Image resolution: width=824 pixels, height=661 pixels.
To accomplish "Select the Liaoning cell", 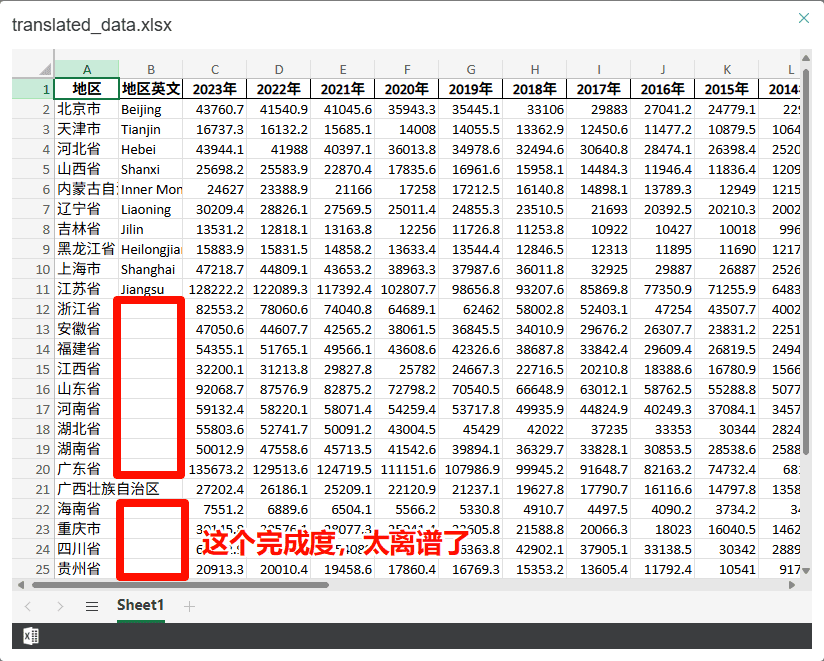I will (x=151, y=209).
